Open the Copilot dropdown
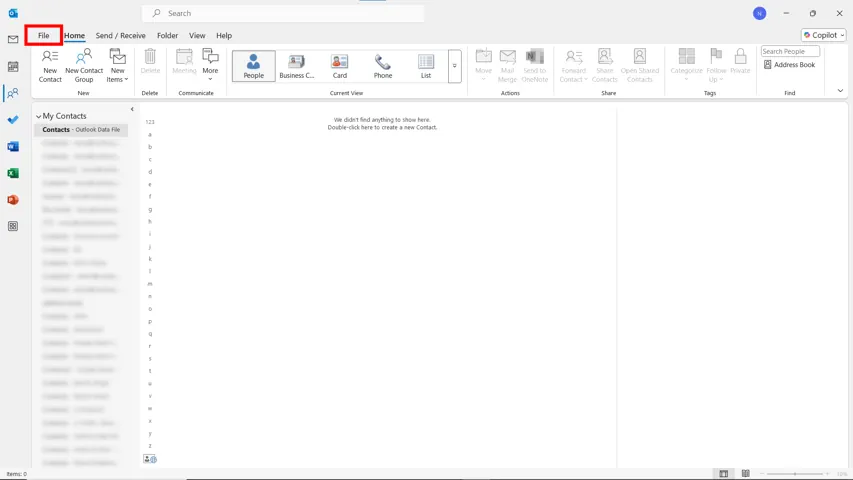Image resolution: width=853 pixels, height=480 pixels. [x=824, y=35]
